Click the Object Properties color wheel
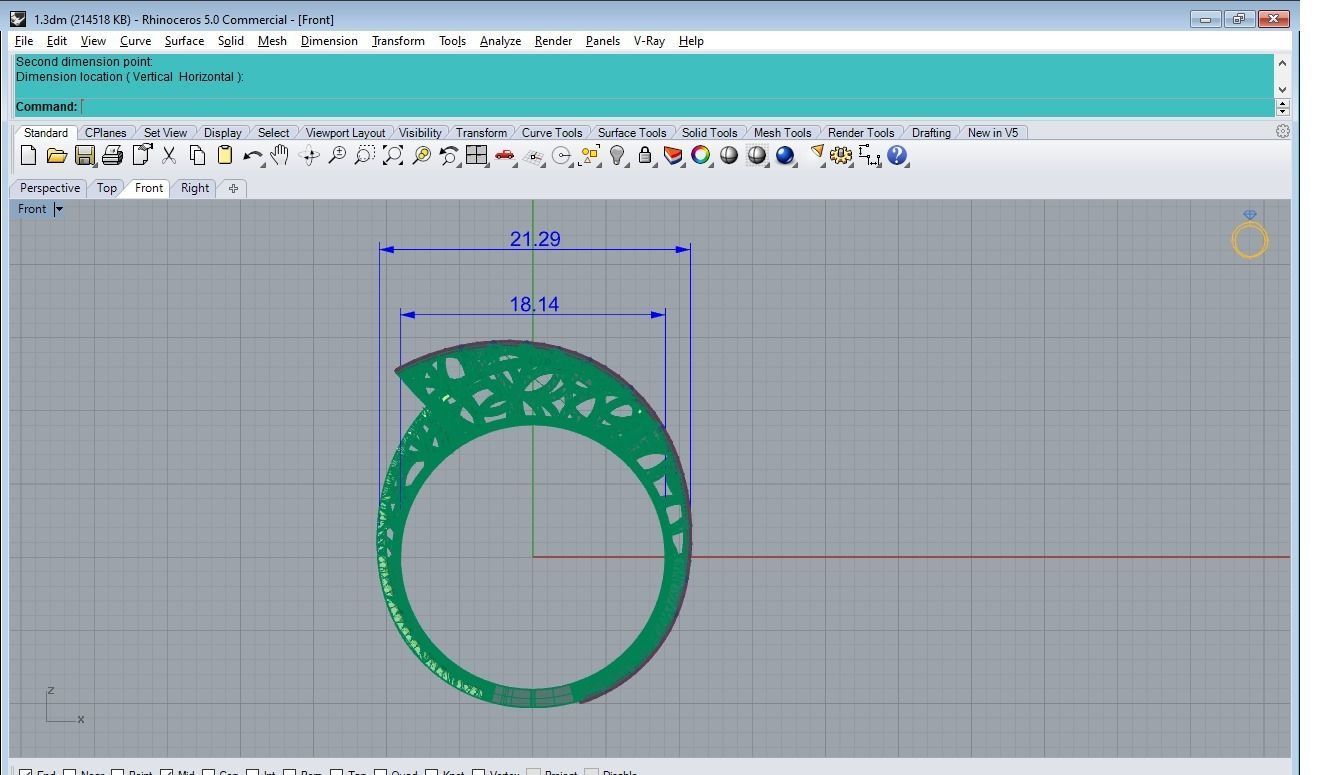Viewport: 1321px width, 775px height. [x=701, y=155]
